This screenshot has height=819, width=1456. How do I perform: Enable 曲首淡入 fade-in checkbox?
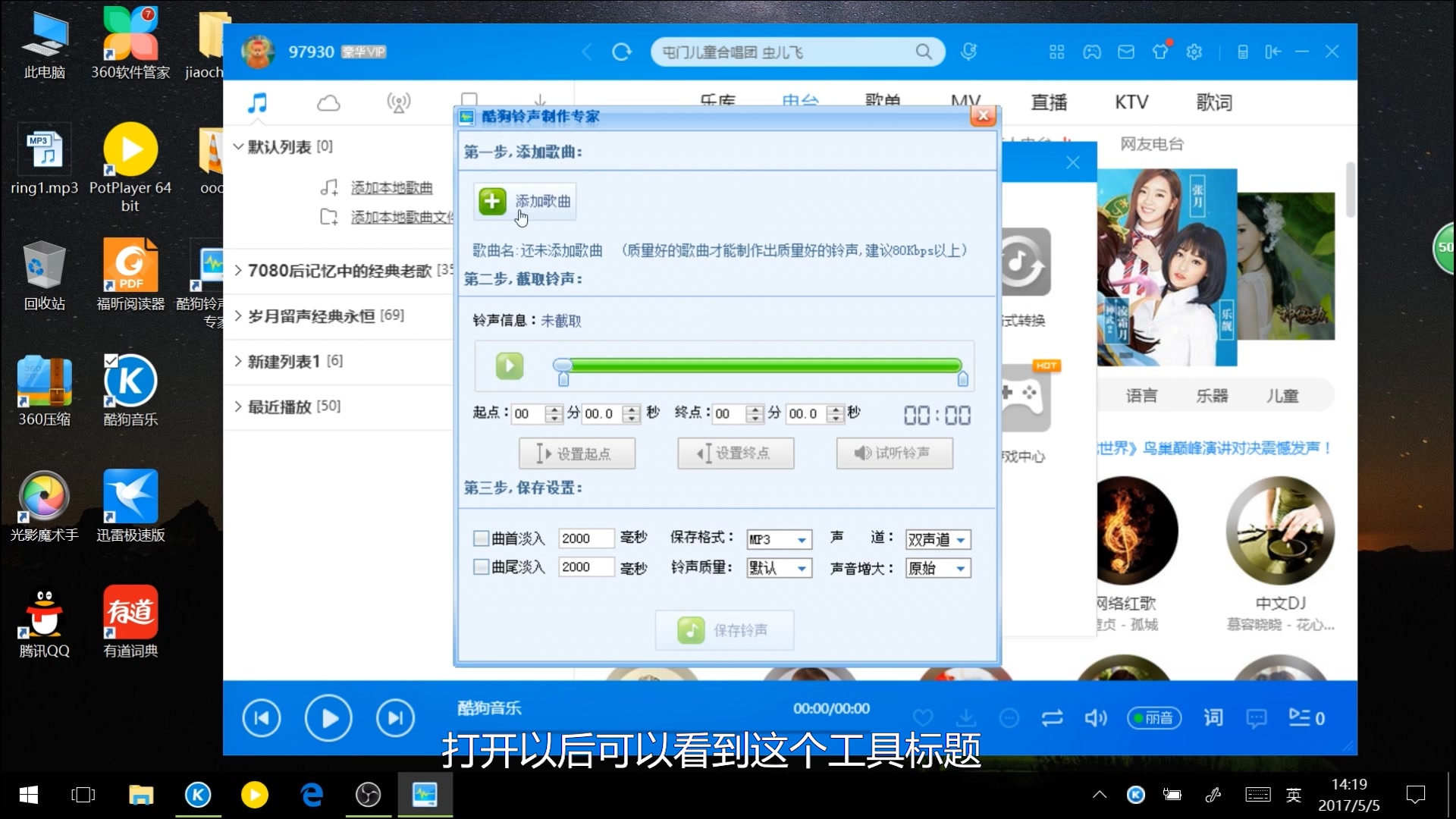coord(481,538)
